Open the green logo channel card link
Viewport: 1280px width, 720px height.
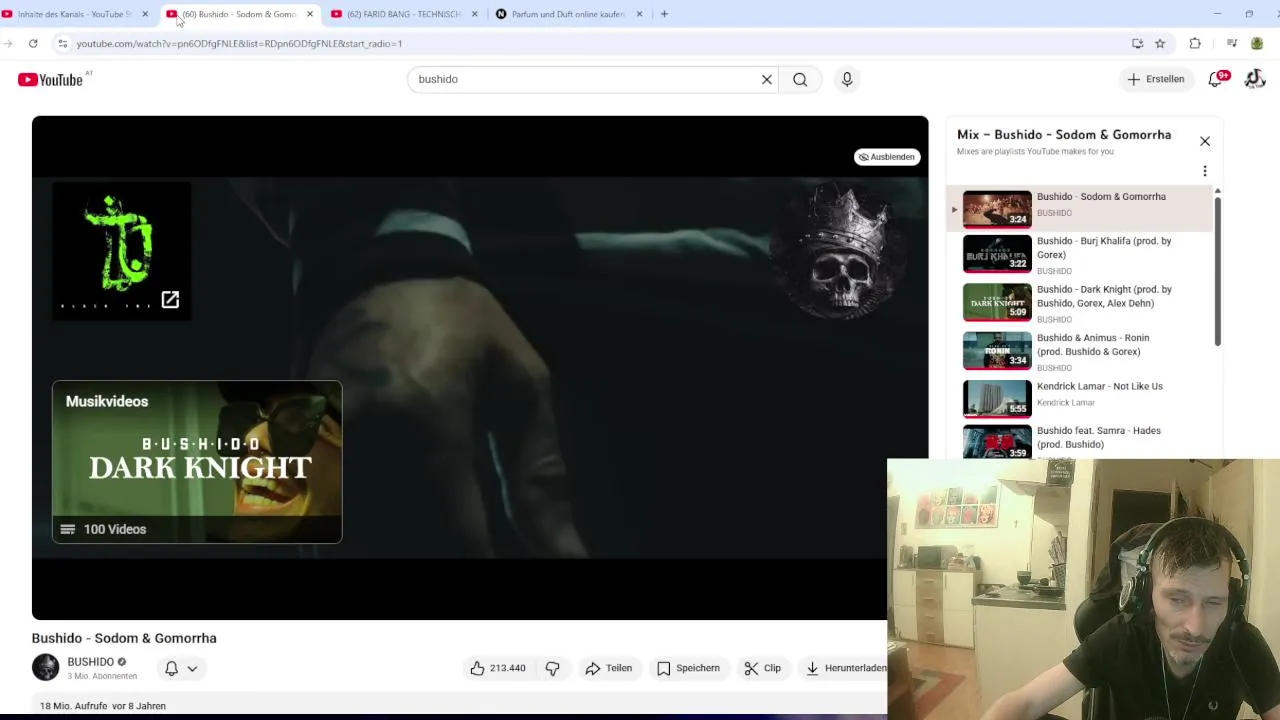[x=121, y=251]
